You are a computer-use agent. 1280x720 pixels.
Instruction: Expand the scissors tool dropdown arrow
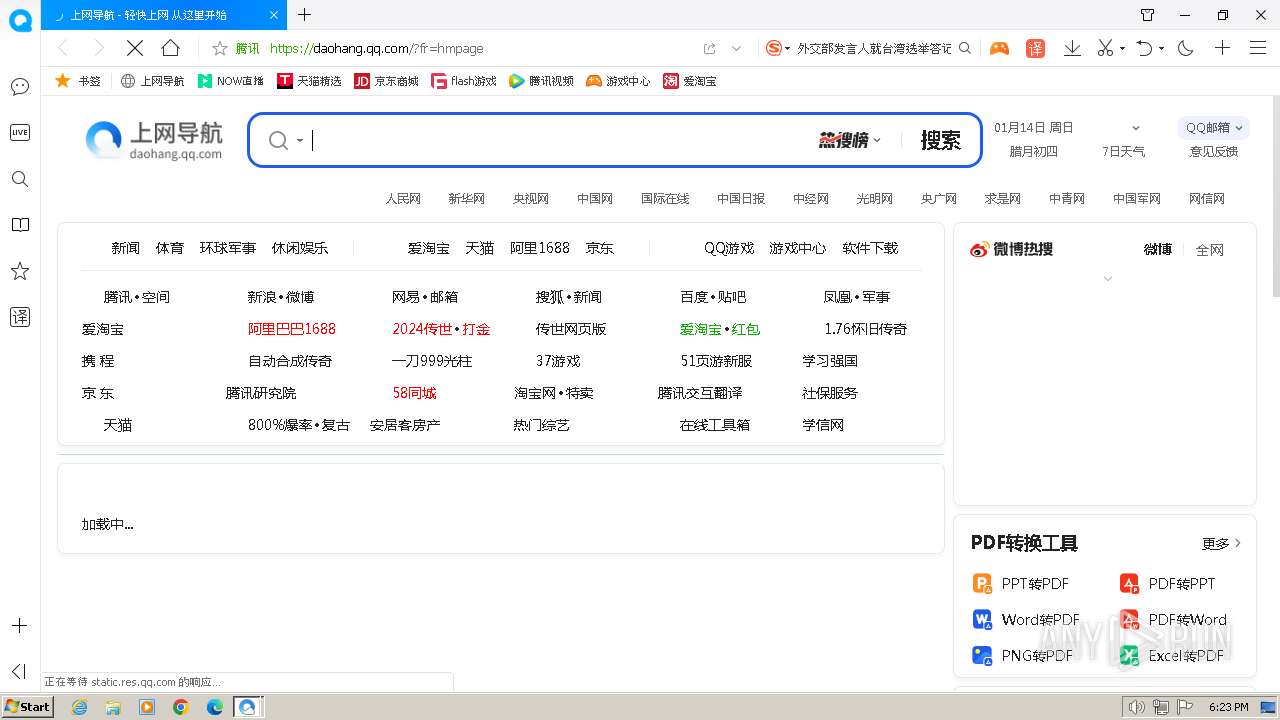[x=1122, y=48]
